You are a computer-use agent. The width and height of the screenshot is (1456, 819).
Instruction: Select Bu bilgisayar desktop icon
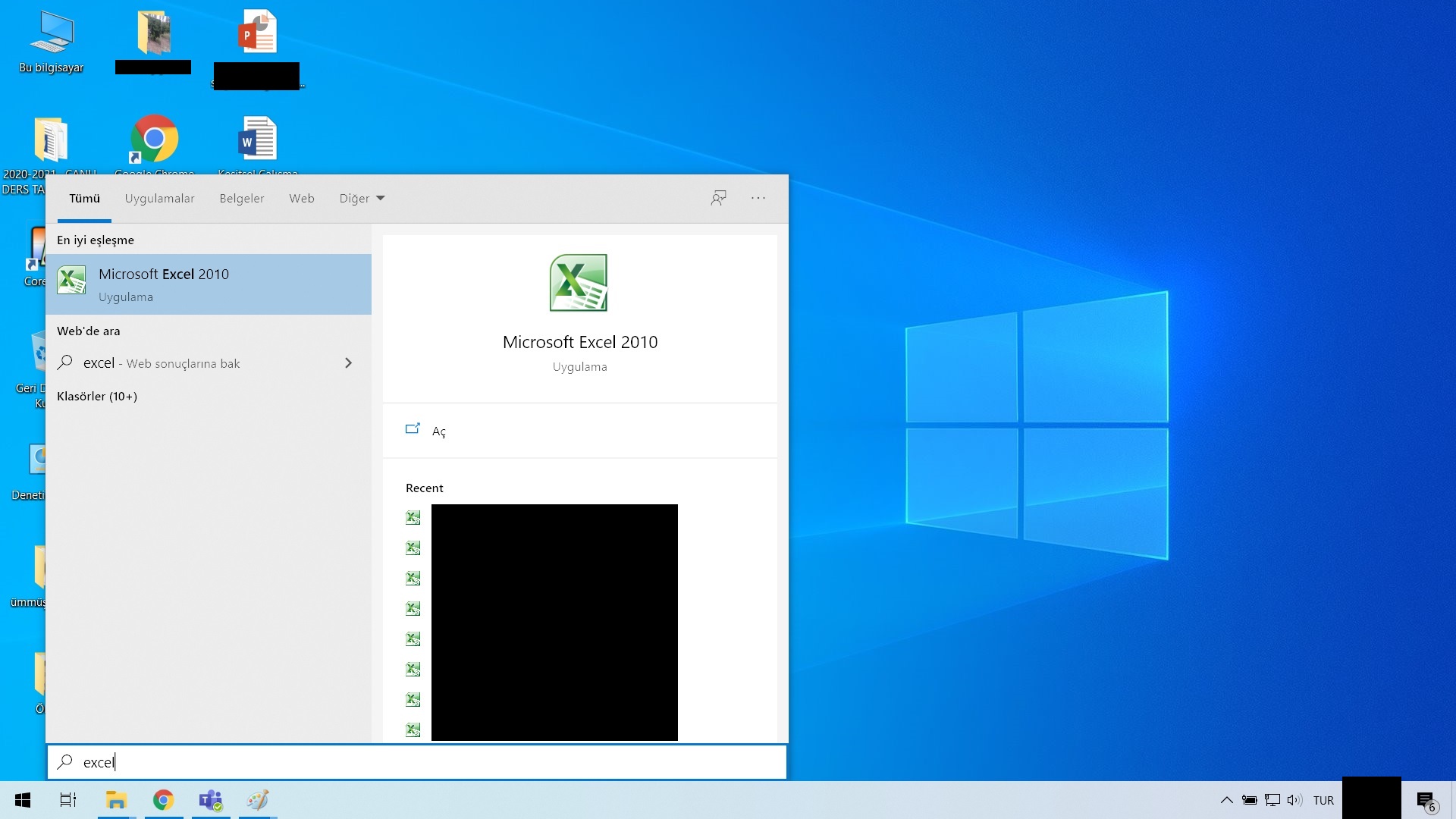(52, 42)
